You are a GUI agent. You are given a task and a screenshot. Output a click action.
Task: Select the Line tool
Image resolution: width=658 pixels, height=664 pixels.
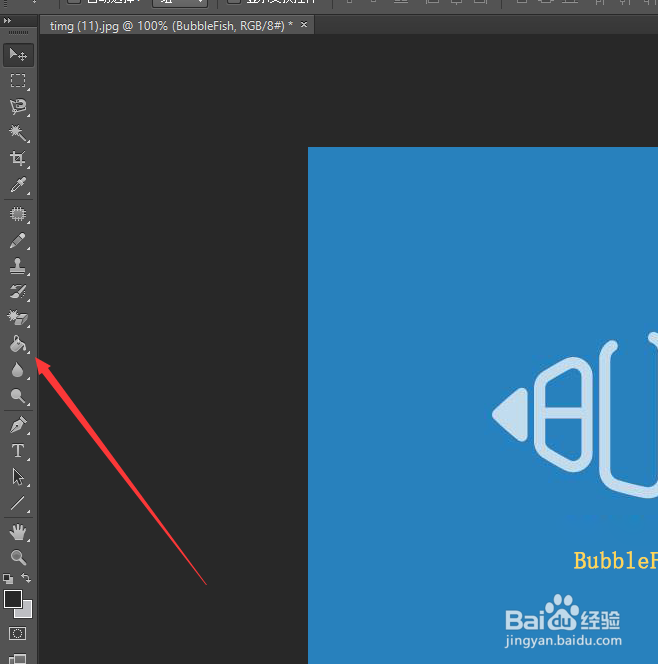click(18, 503)
